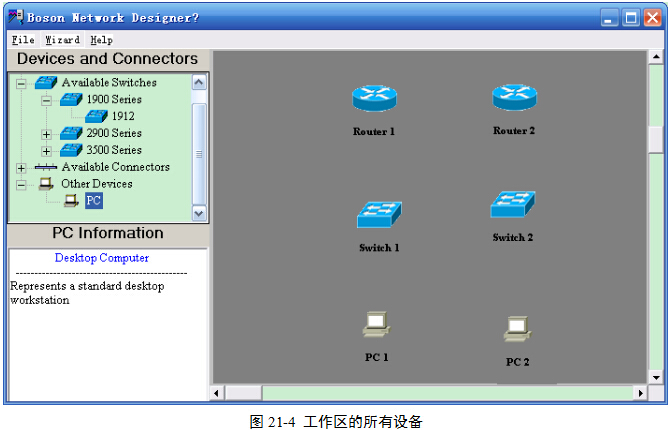Close the Boson Network Designer window
The image size is (670, 430).
click(x=652, y=18)
